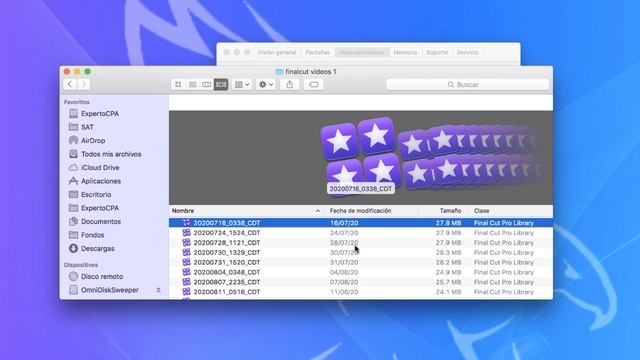Image resolution: width=640 pixels, height=360 pixels.
Task: Click the Favoritos sidebar section header
Action: click(x=77, y=102)
